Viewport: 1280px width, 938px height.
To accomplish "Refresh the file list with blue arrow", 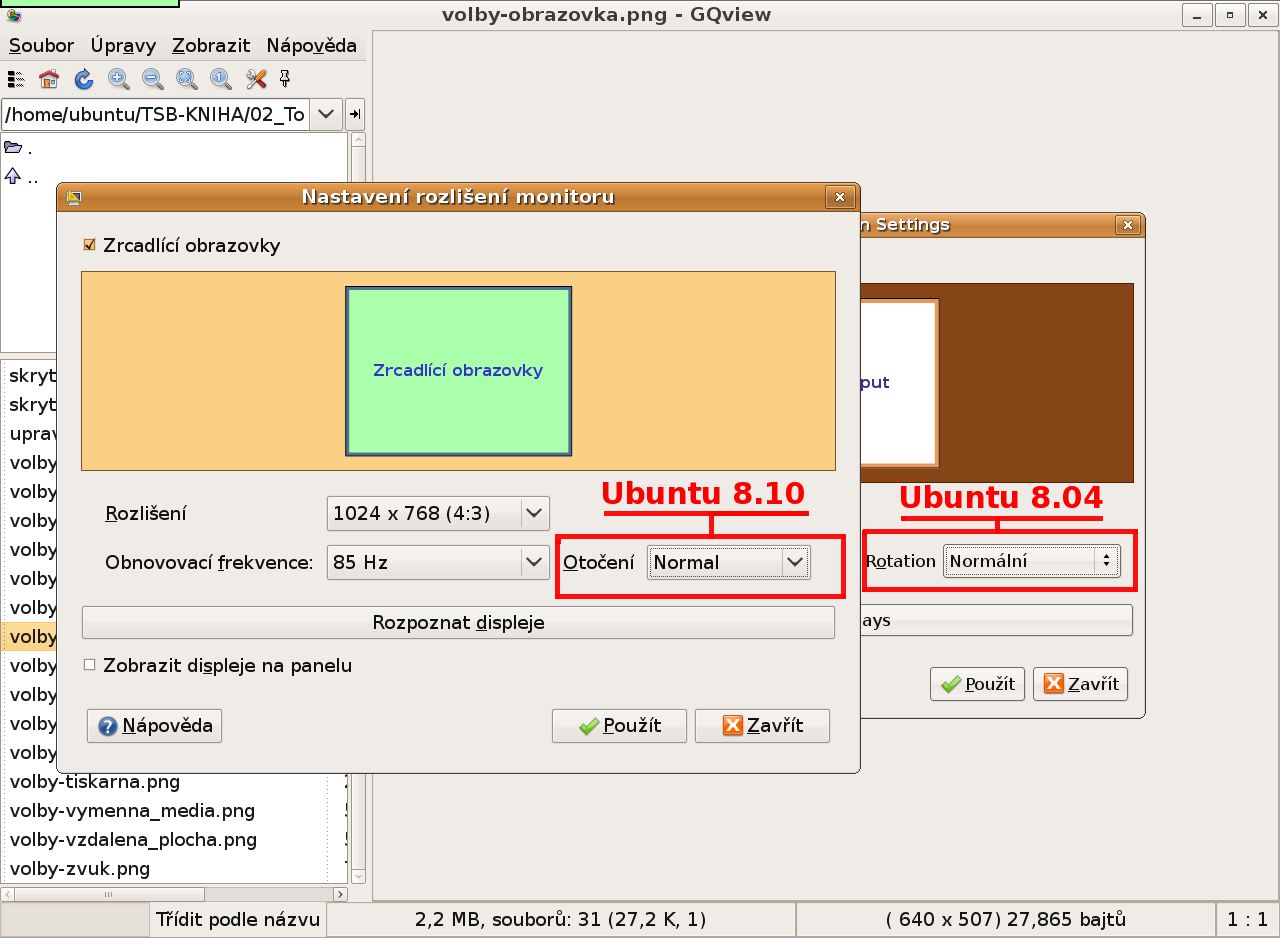I will (x=84, y=79).
